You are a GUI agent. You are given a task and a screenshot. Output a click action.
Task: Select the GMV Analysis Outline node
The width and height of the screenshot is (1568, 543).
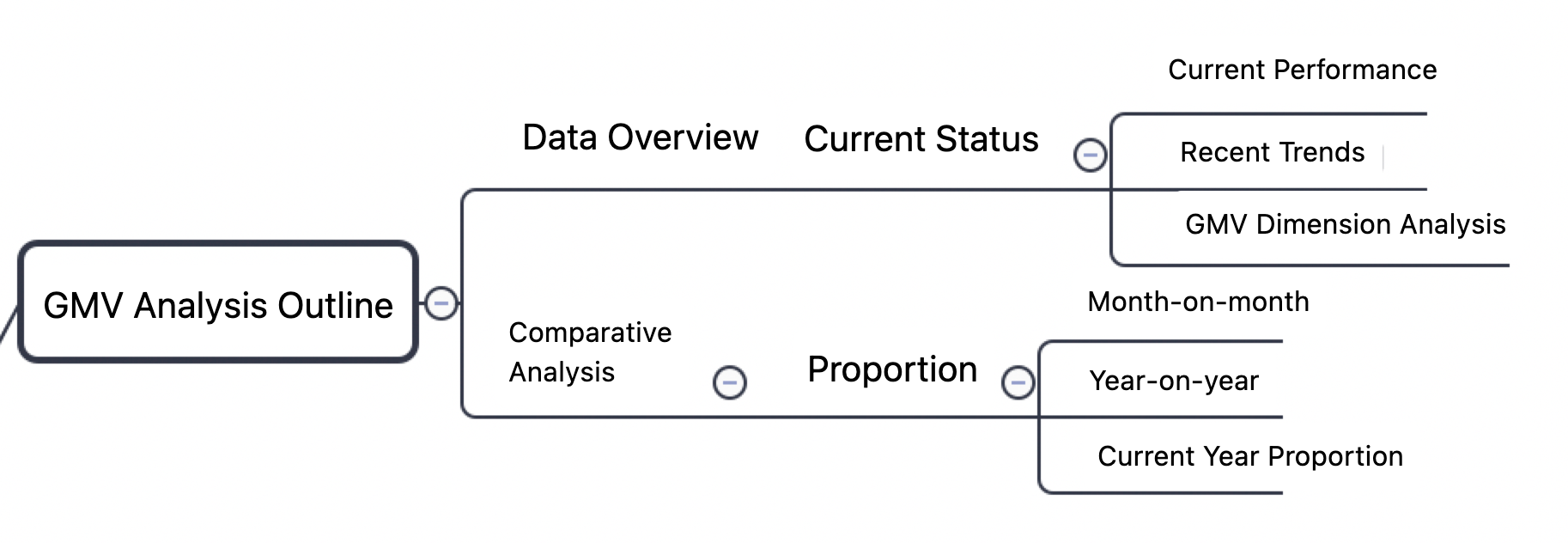pos(218,302)
